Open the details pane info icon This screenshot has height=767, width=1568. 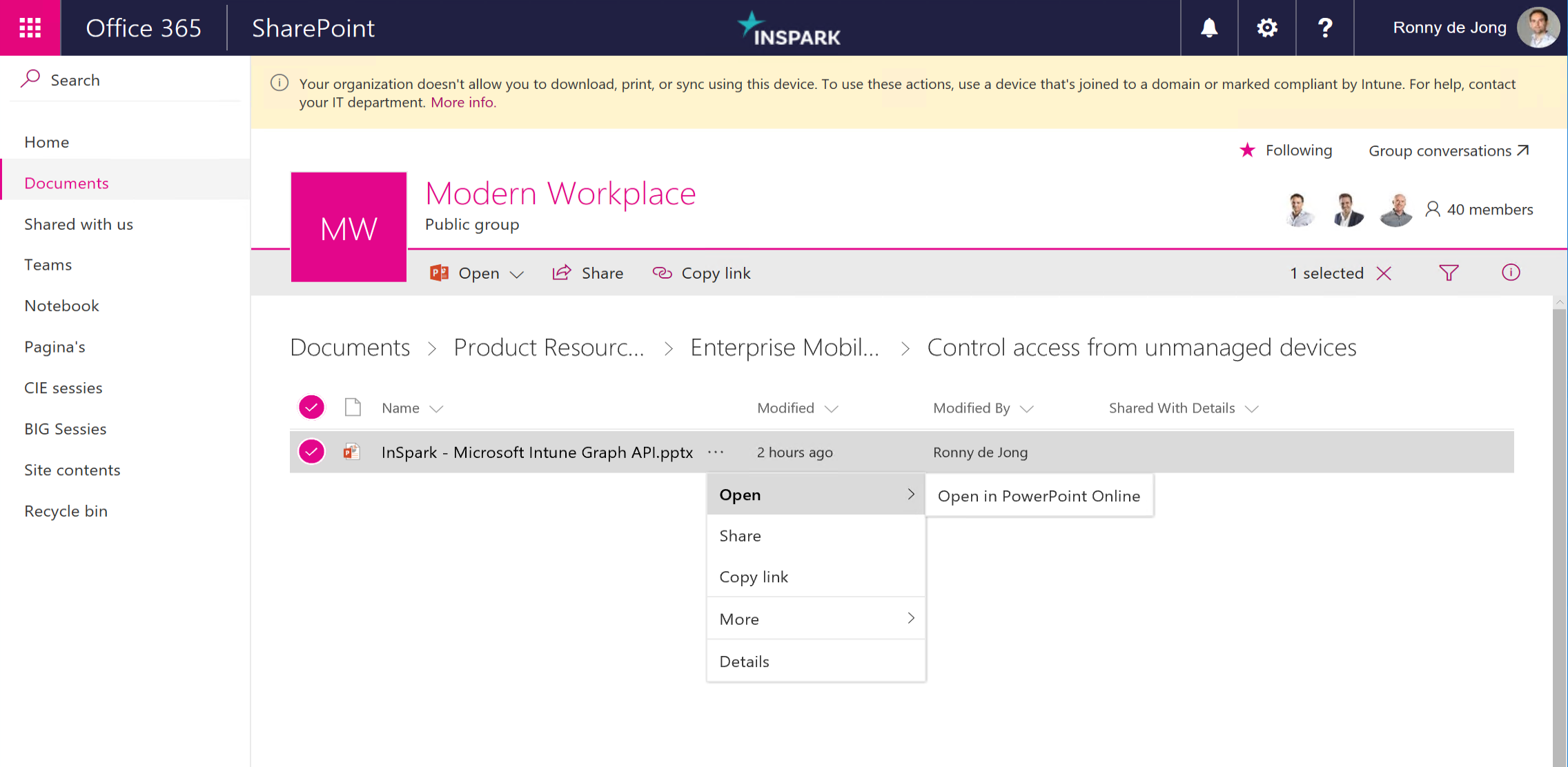tap(1510, 273)
